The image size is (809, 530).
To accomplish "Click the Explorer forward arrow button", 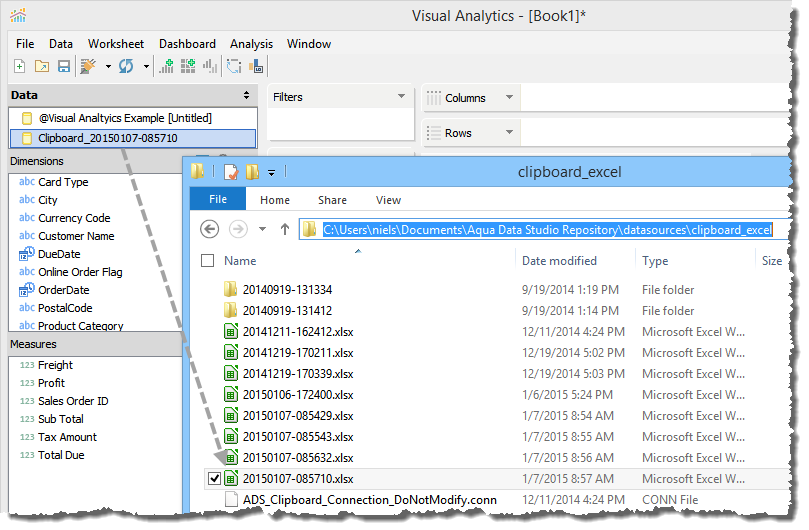I will 238,229.
